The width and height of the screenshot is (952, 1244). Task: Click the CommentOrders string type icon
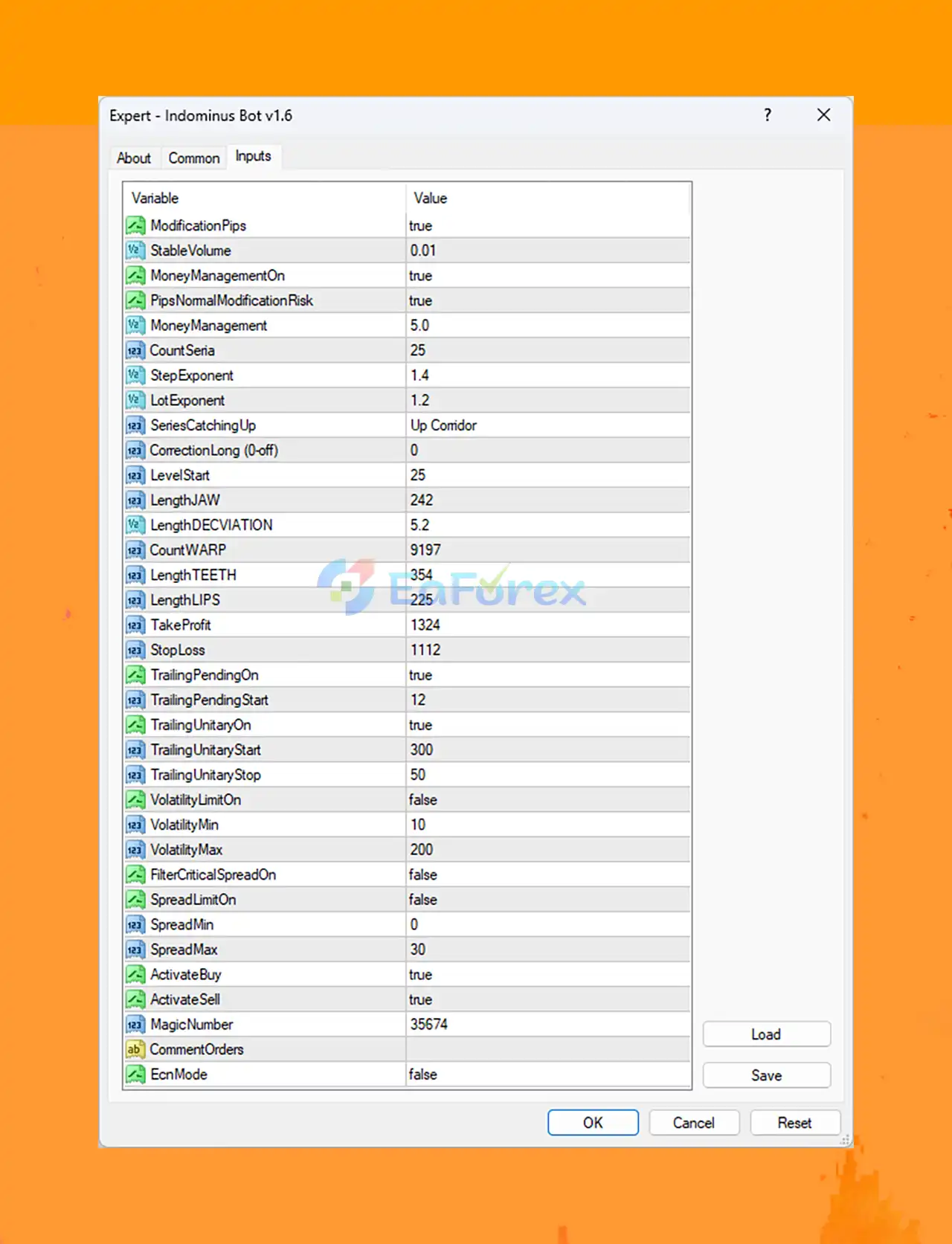coord(135,1049)
